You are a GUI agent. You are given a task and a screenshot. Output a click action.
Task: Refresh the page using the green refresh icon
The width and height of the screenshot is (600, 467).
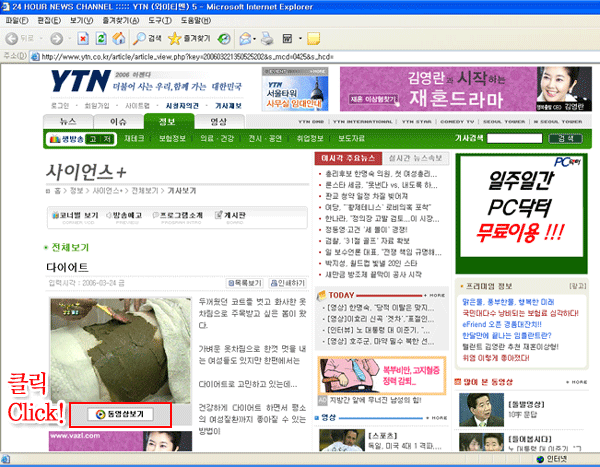(101, 38)
